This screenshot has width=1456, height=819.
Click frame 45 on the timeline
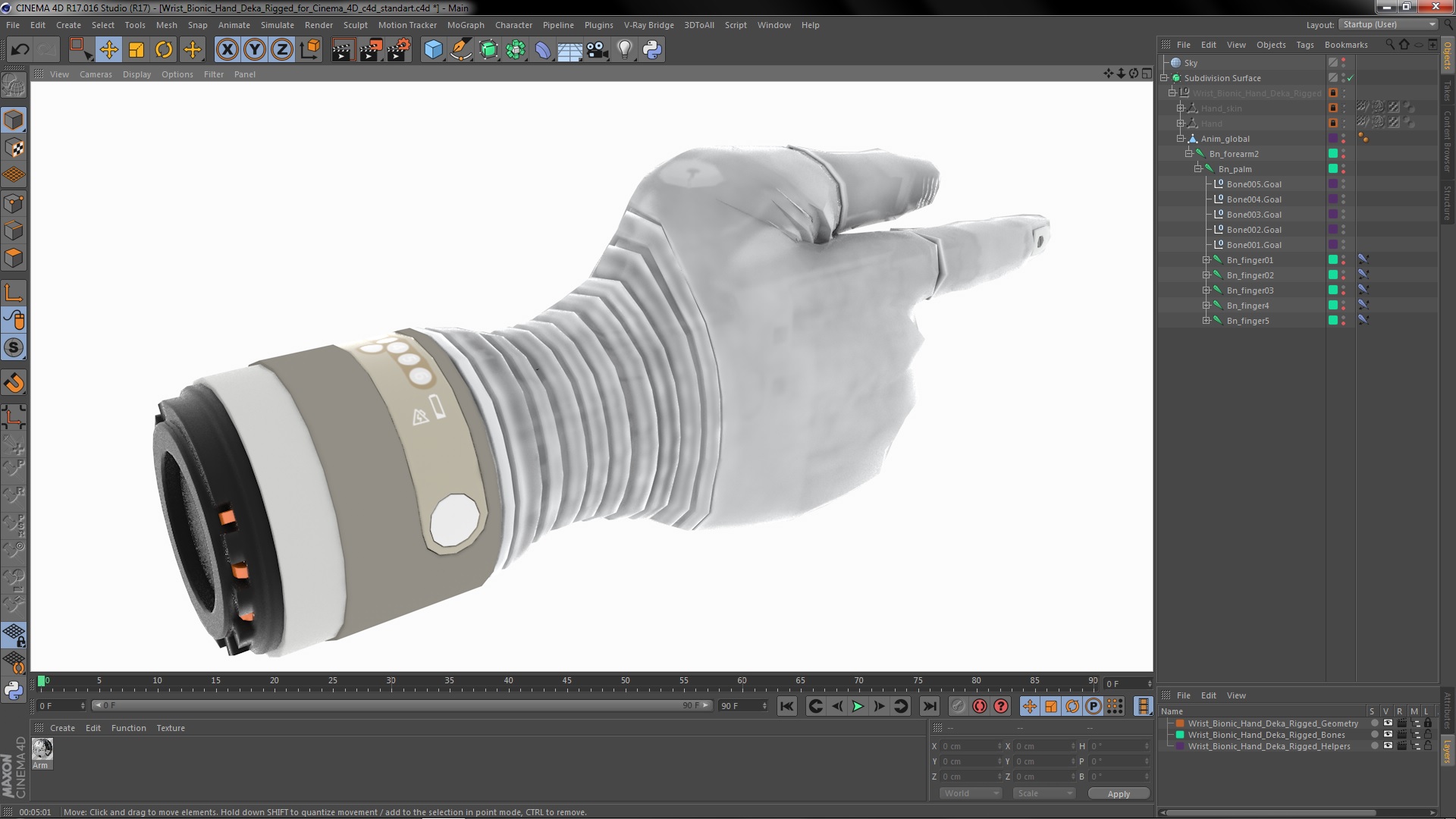click(566, 681)
